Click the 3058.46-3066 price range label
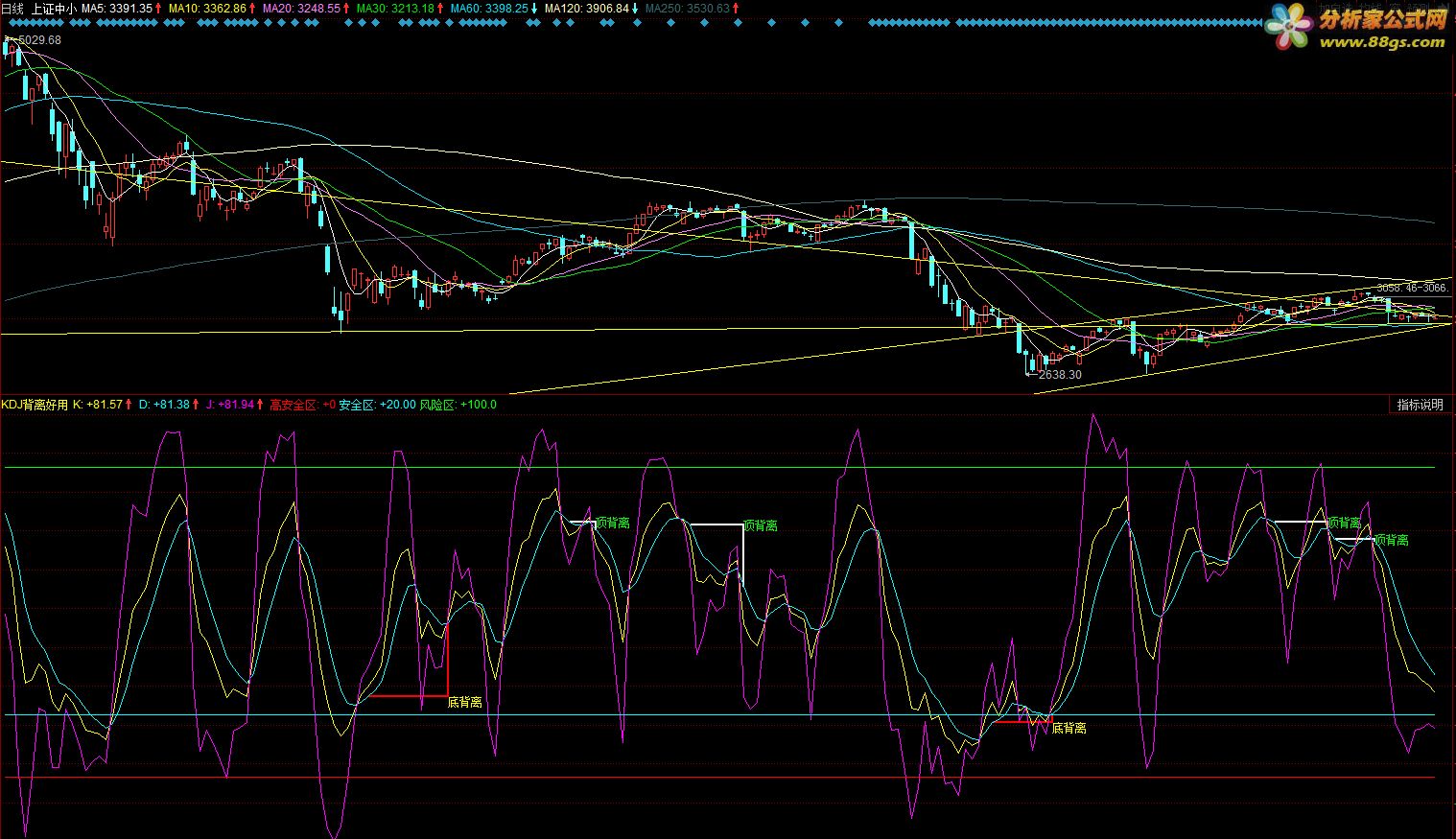The image size is (1456, 839). point(1412,288)
